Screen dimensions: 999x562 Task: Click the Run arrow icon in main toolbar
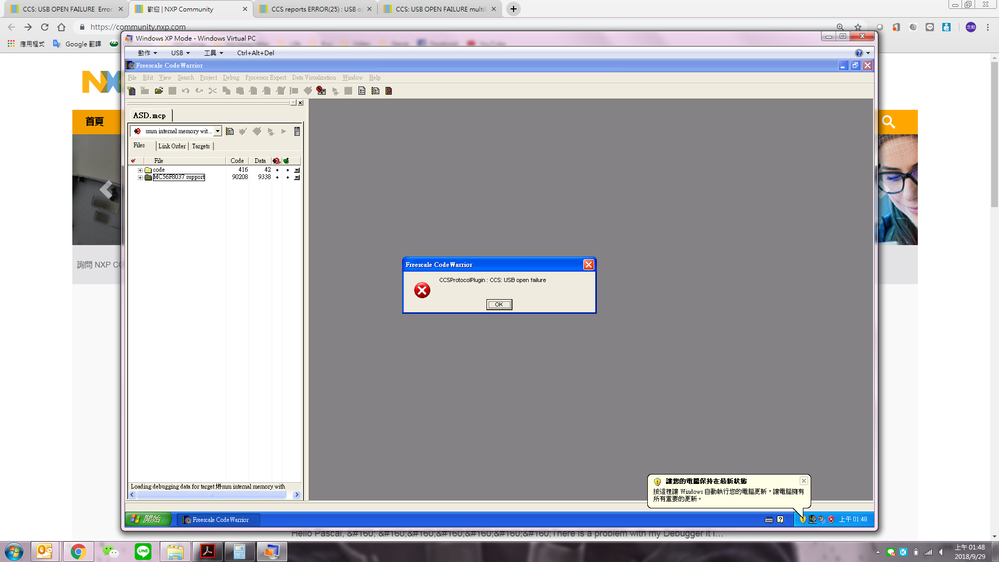point(335,91)
